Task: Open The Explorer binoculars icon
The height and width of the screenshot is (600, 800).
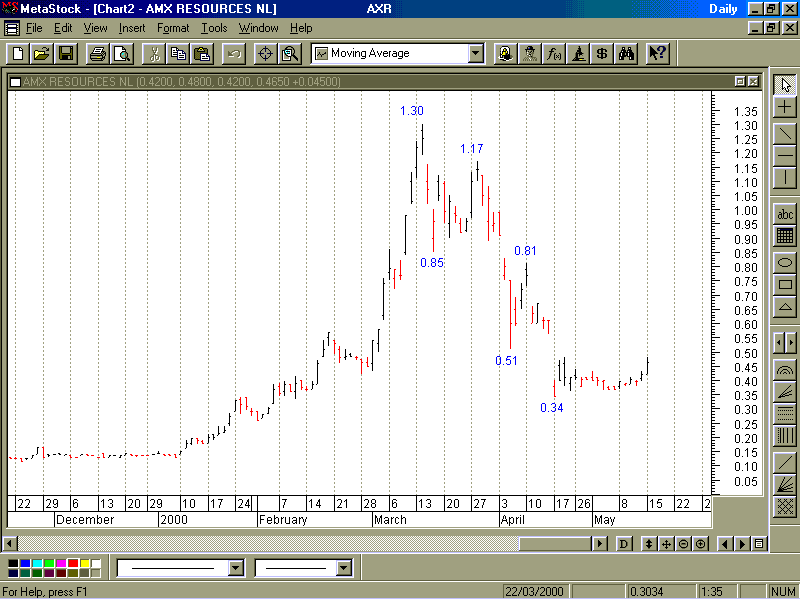Action: (x=626, y=54)
